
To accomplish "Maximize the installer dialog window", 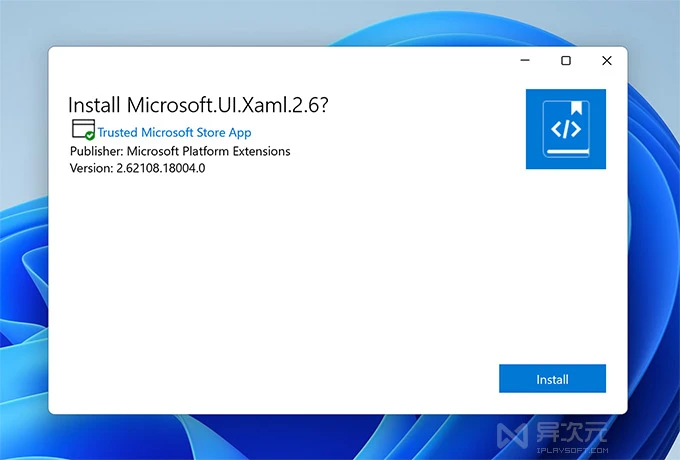I will [x=566, y=61].
